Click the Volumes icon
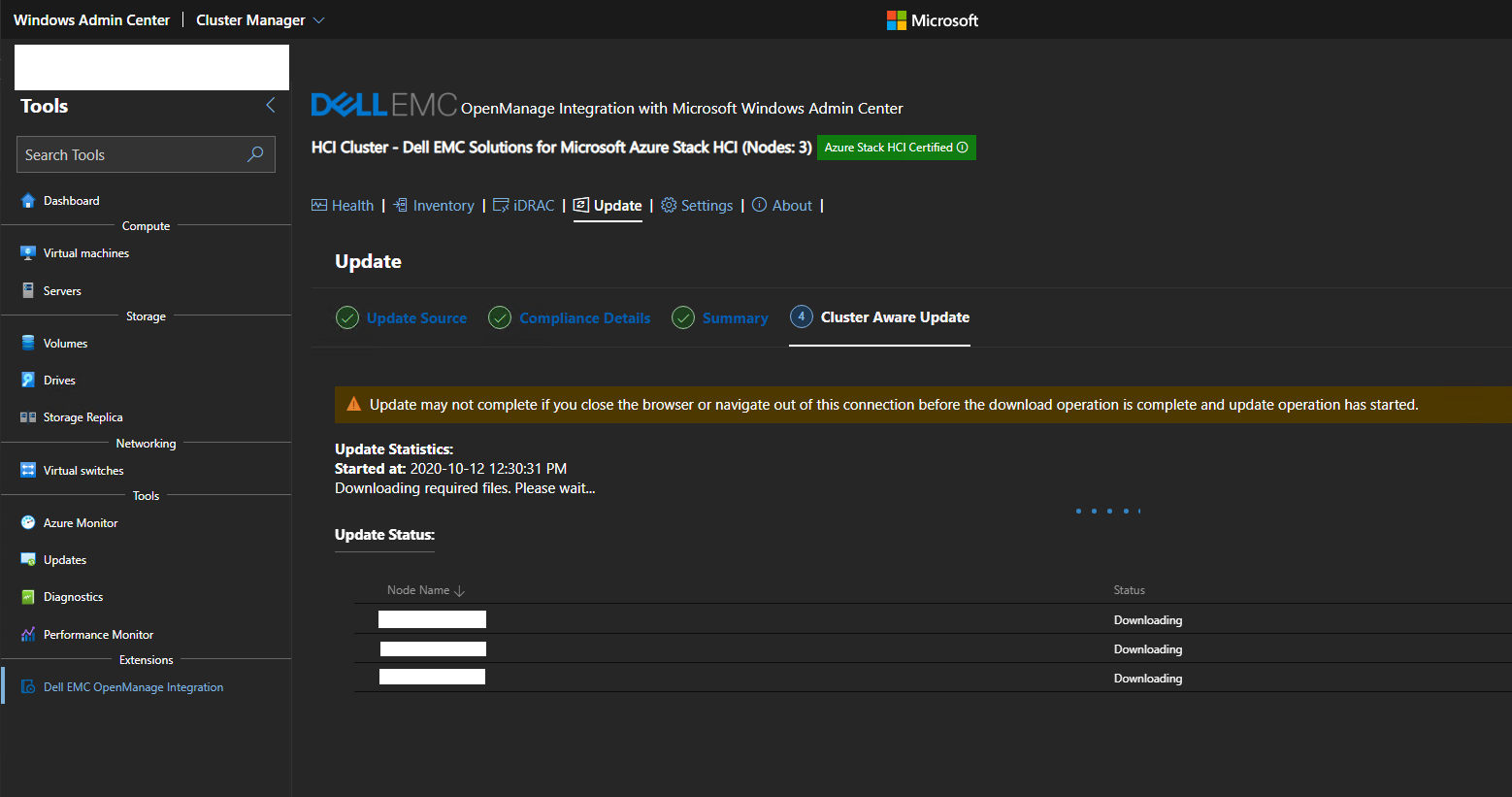The width and height of the screenshot is (1512, 797). [28, 343]
